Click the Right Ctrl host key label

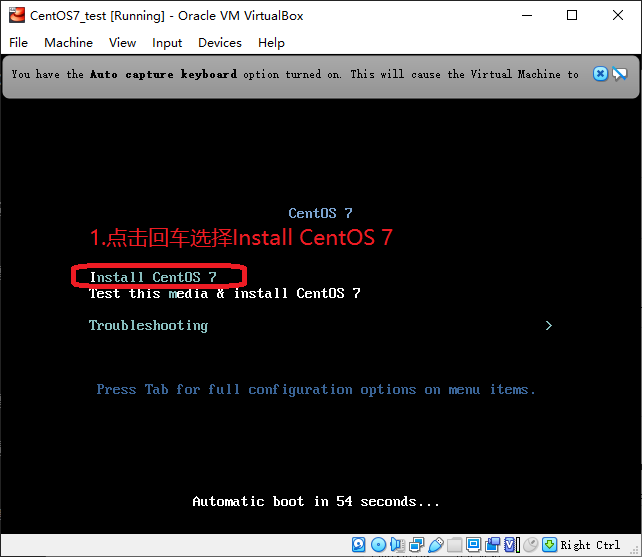590,545
